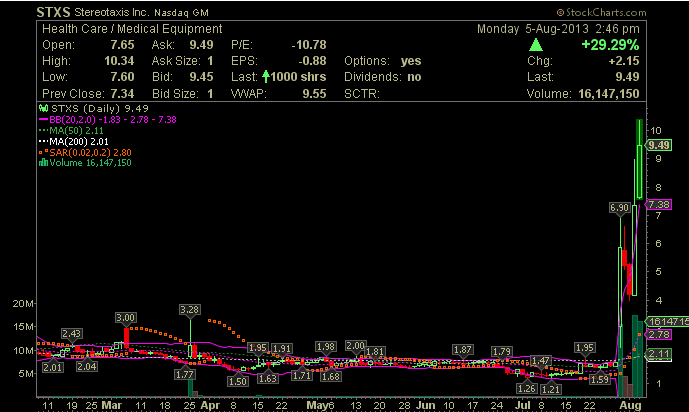The width and height of the screenshot is (689, 412).
Task: Click the green MA(50) 2.11 legend entry
Action: [x=71, y=130]
